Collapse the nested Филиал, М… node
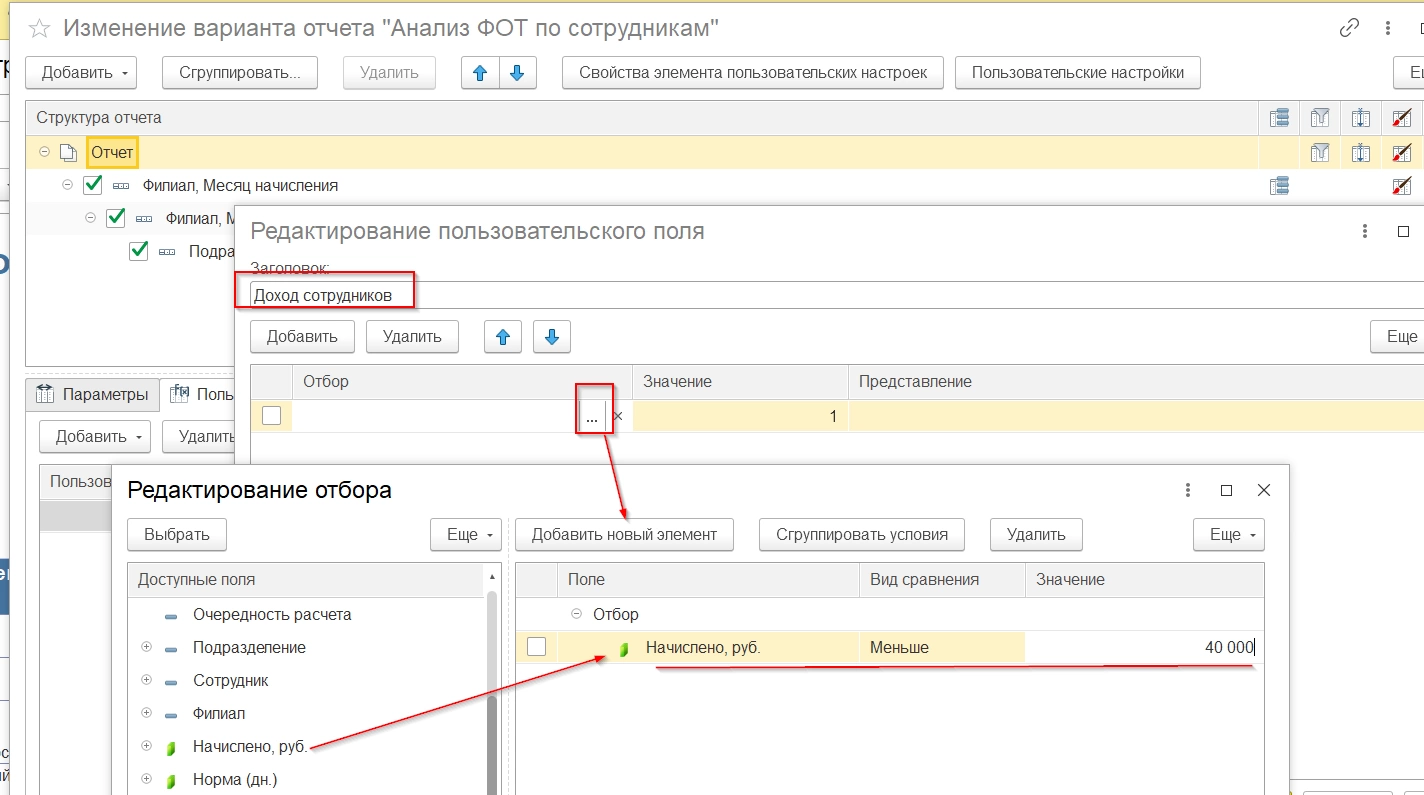 click(x=91, y=218)
